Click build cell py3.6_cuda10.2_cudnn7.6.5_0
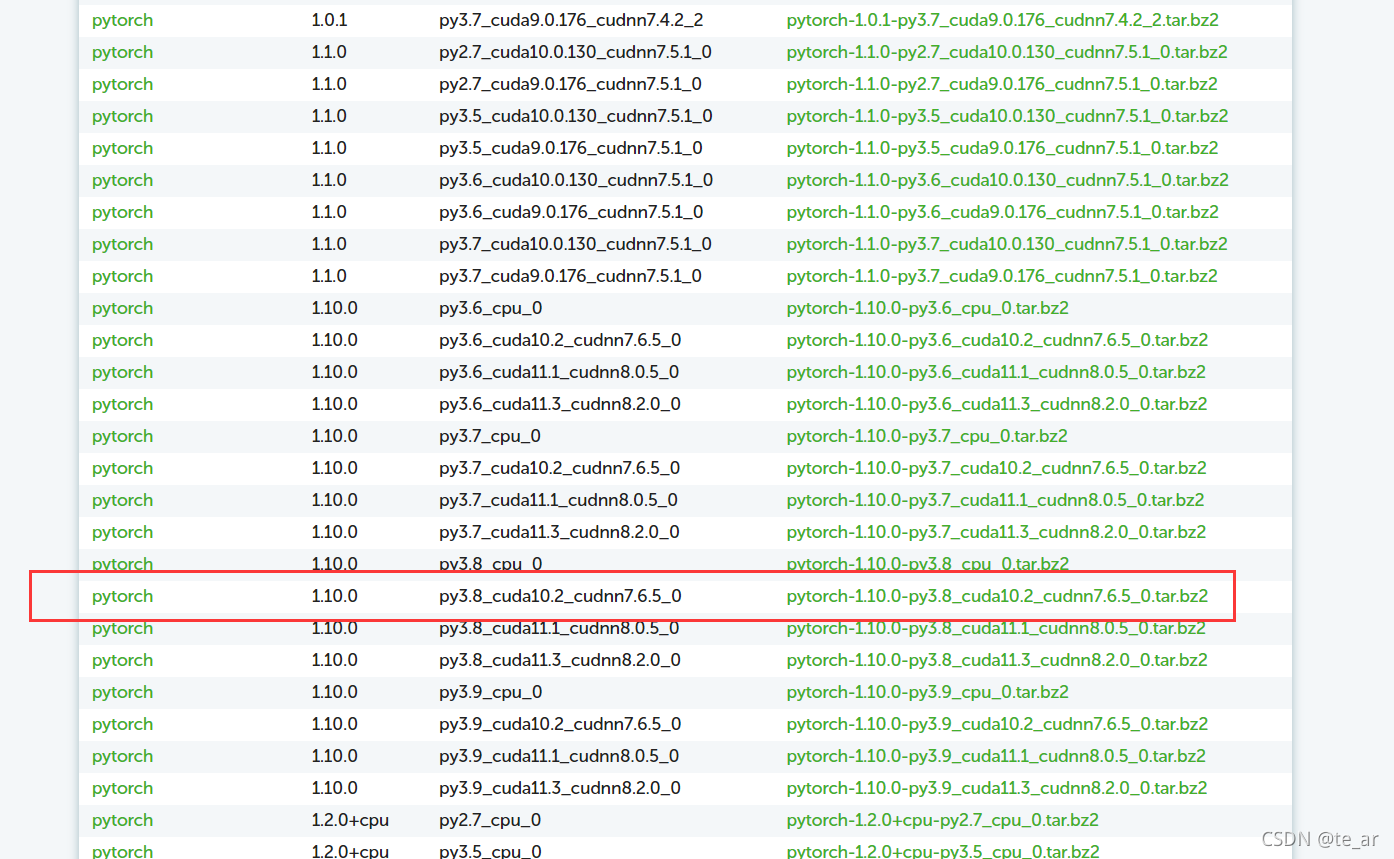The width and height of the screenshot is (1394, 859). point(560,340)
